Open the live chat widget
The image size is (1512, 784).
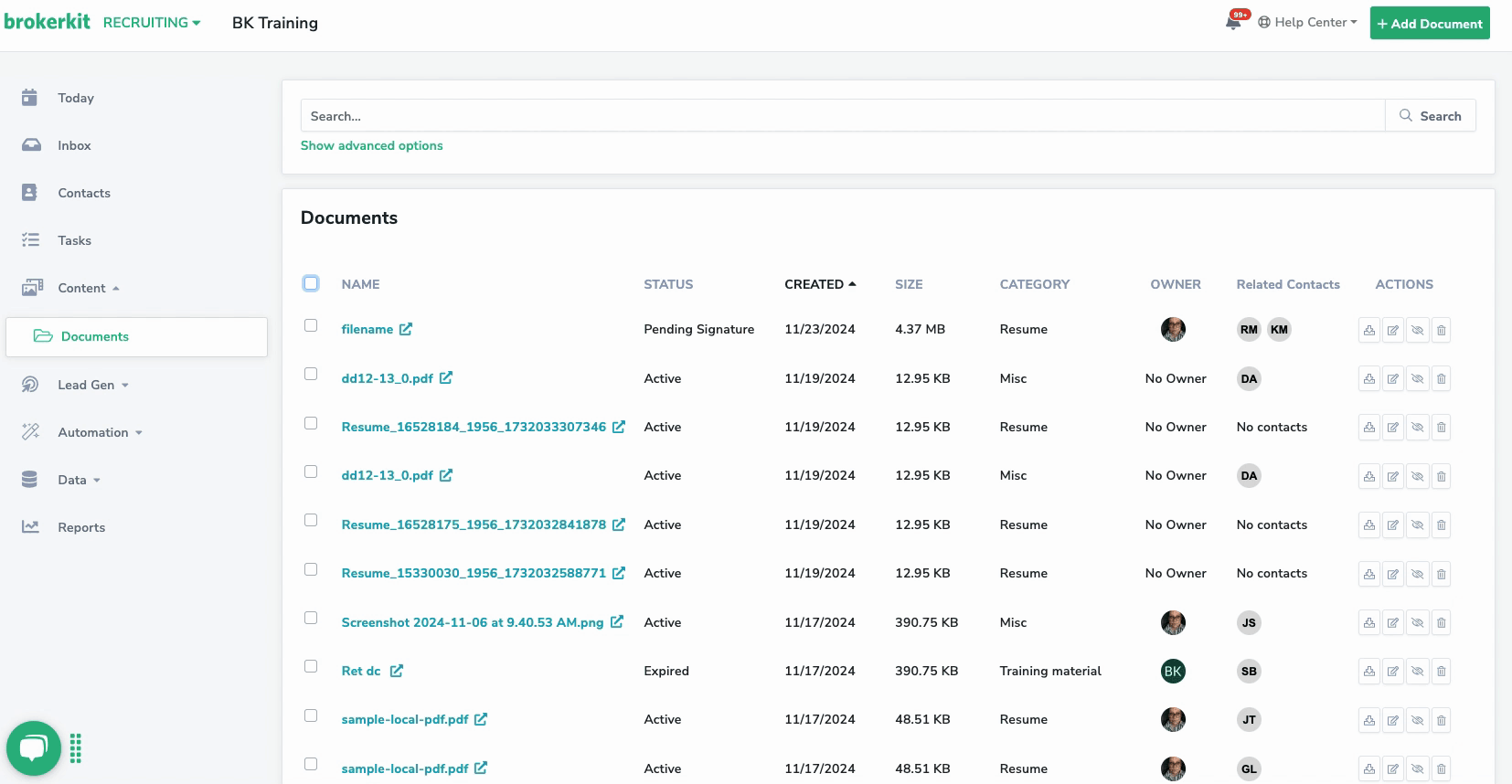point(34,748)
